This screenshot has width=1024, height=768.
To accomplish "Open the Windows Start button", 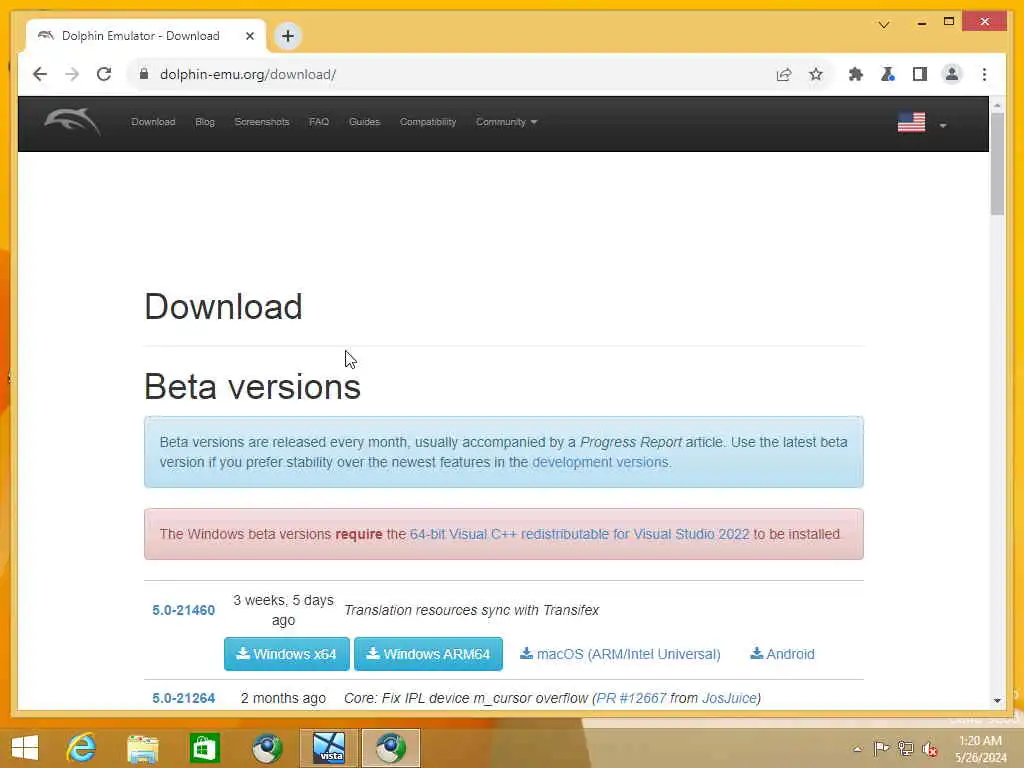I will 25,748.
